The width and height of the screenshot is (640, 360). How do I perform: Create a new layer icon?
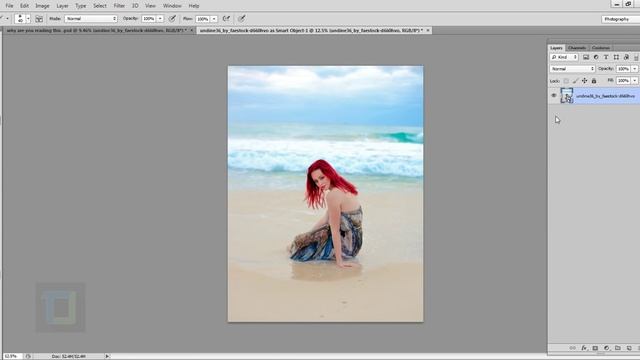pyautogui.click(x=629, y=348)
